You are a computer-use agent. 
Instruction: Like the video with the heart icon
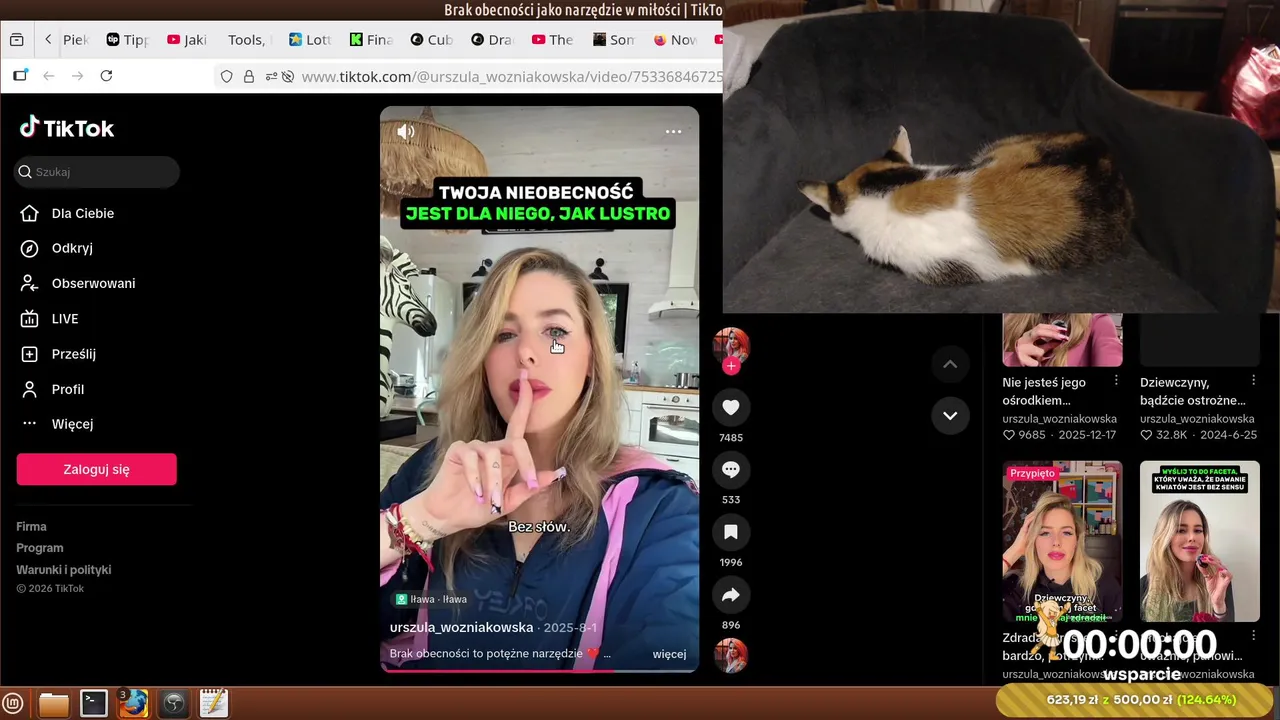[731, 407]
